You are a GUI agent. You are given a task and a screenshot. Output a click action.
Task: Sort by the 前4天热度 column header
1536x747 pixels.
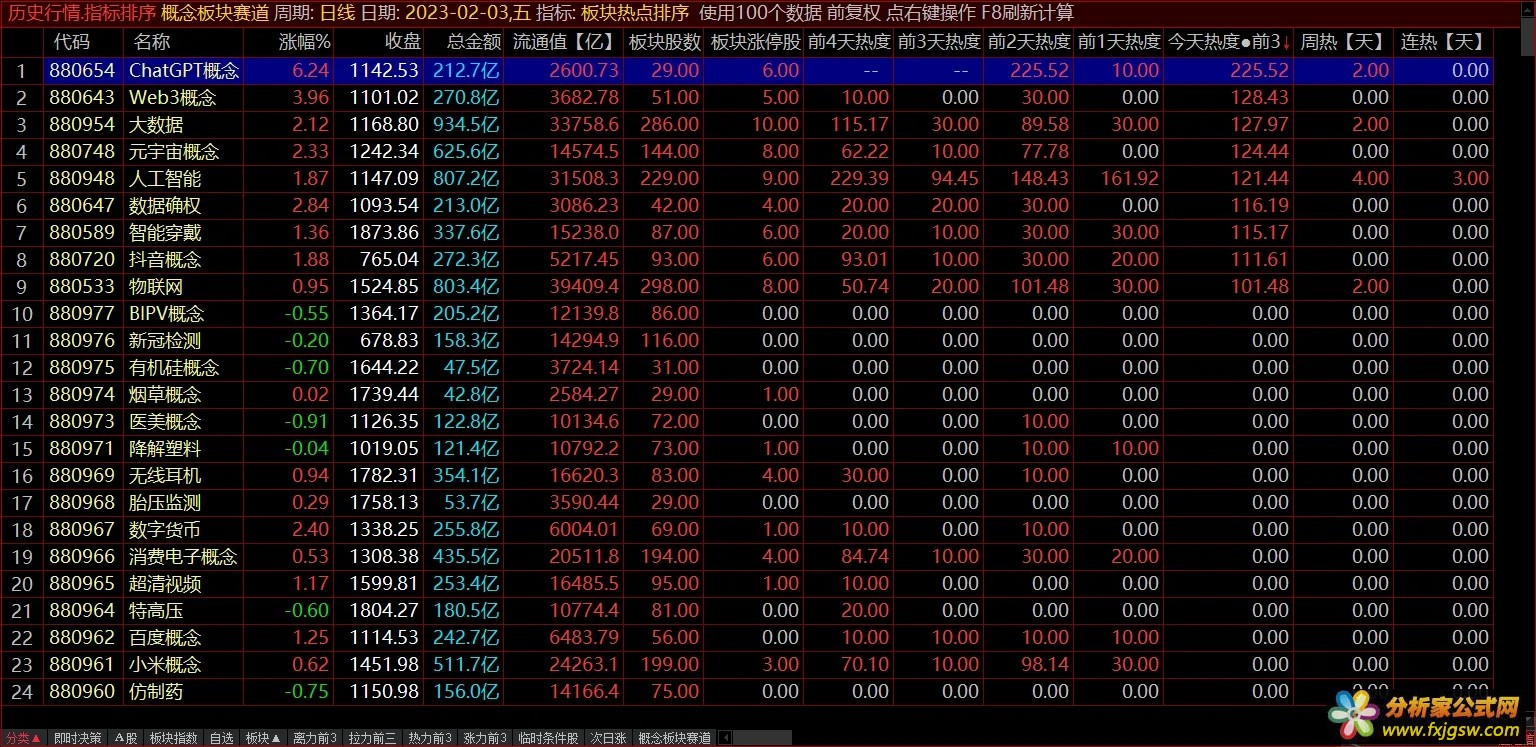tap(848, 42)
